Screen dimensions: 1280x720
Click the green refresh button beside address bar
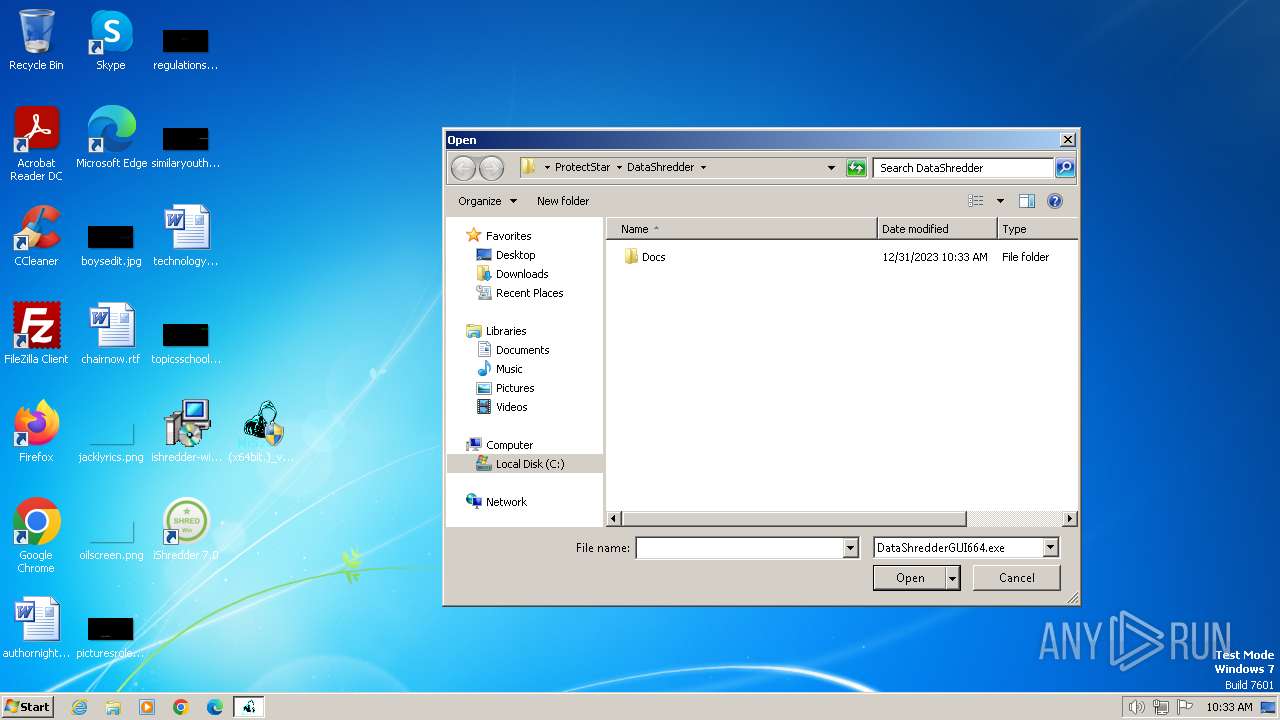[856, 168]
